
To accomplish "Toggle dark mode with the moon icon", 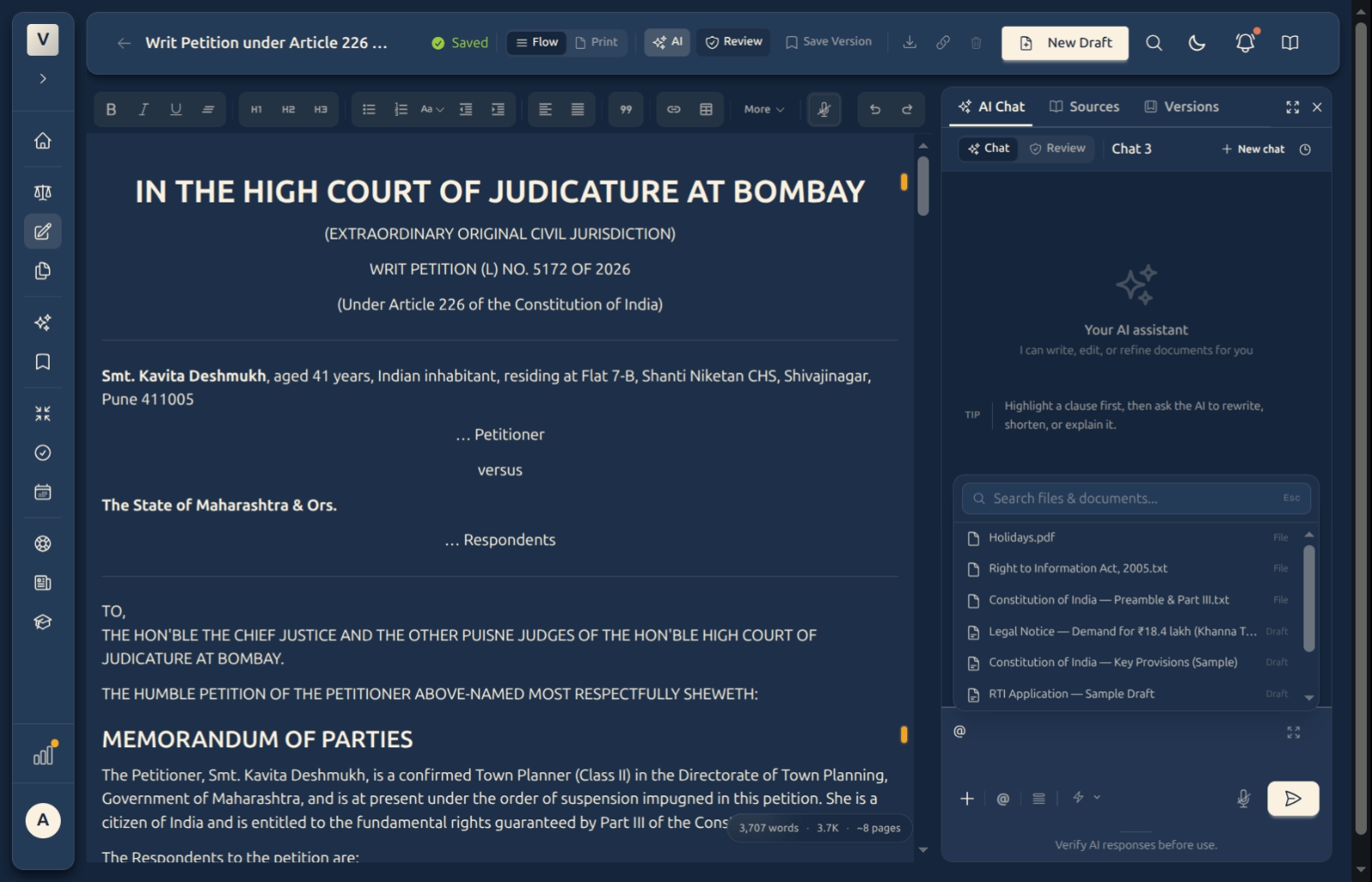I will 1197,42.
